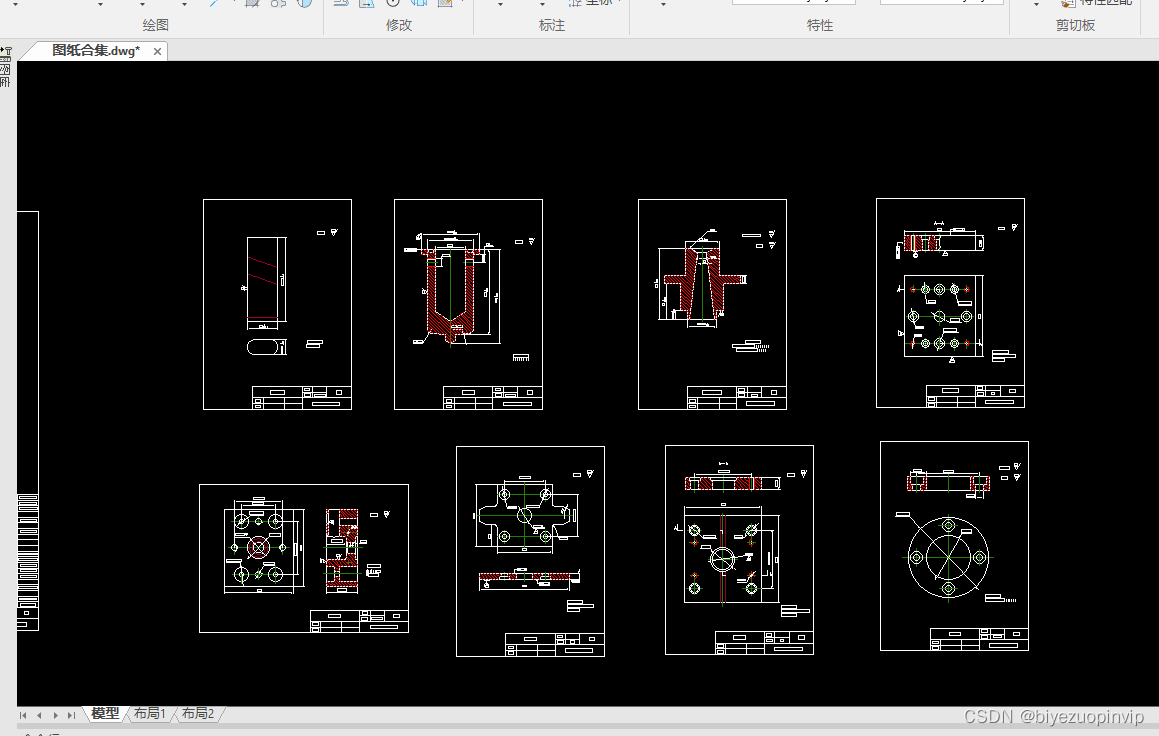Viewport: 1159px width, 736px height.
Task: Select the slot-shaped part drawing sheet
Action: click(277, 304)
